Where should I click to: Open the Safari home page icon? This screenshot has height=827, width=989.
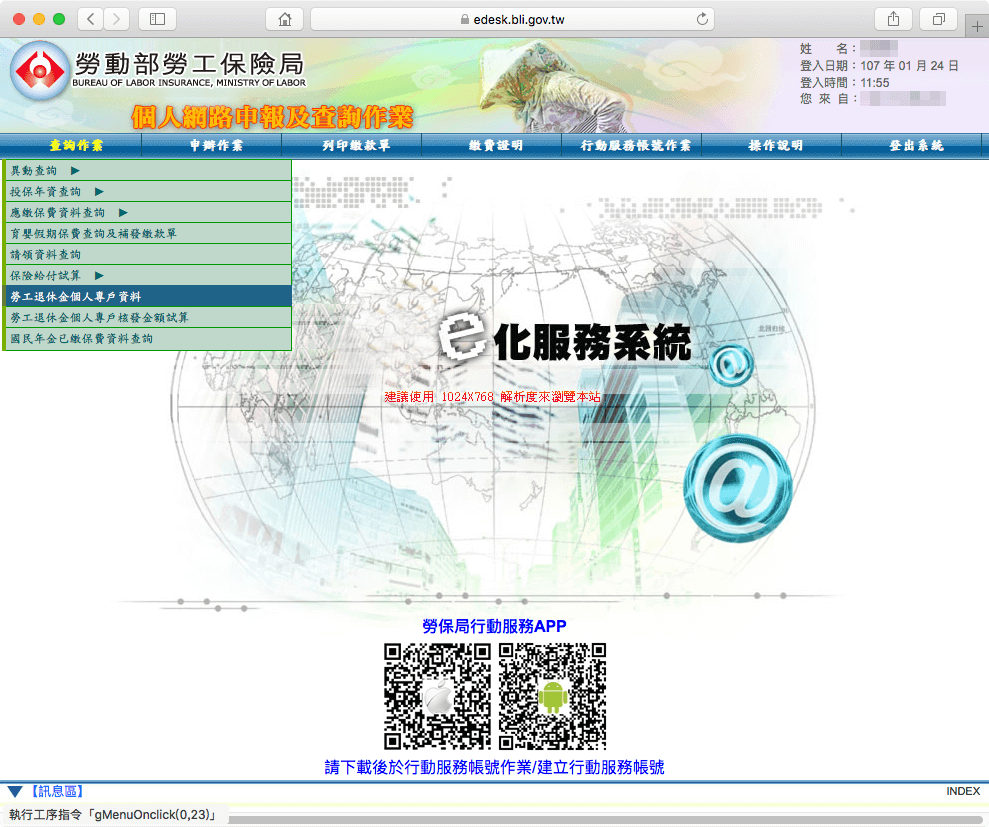284,19
